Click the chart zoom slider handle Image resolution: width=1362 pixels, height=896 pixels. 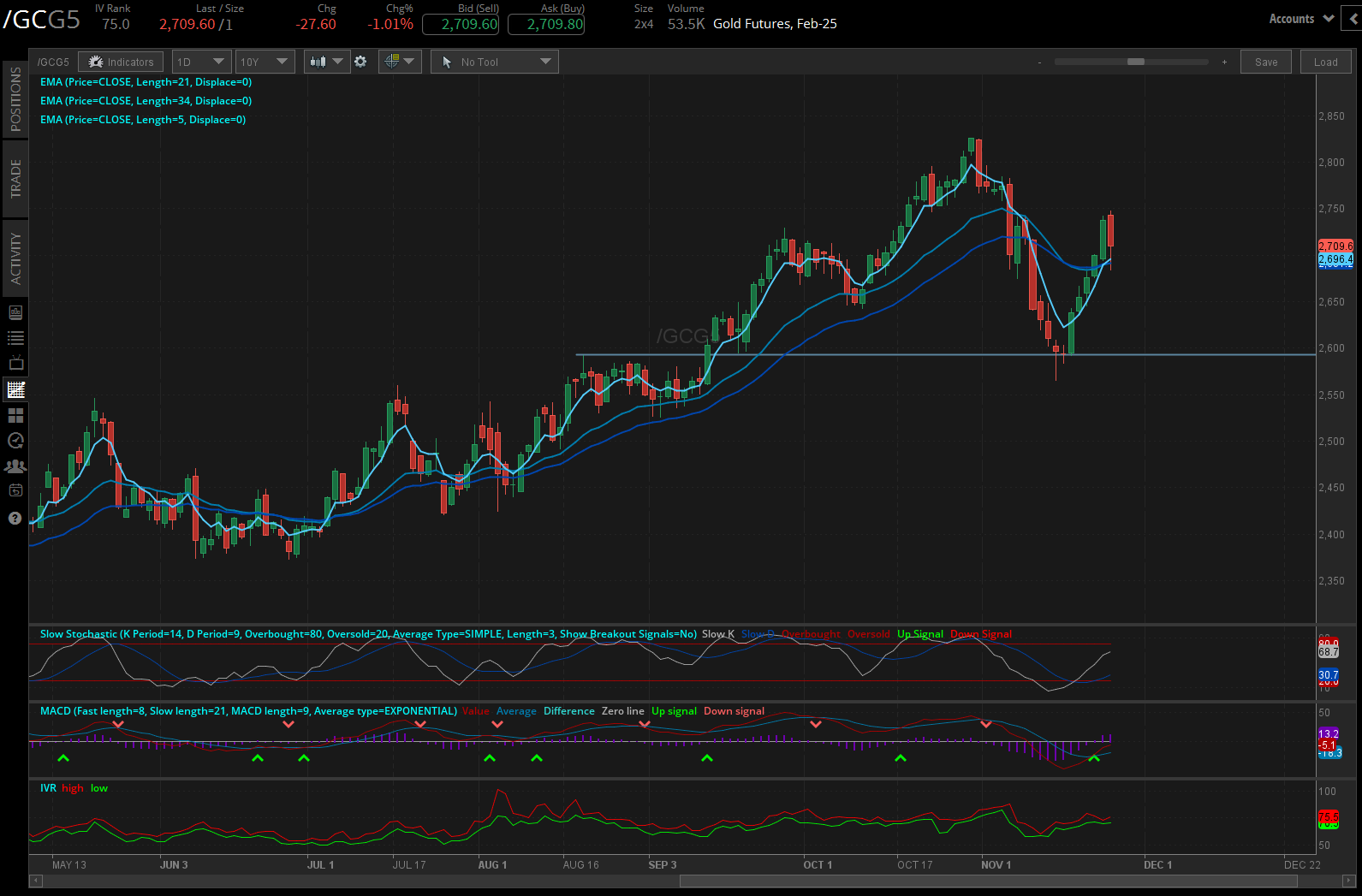[x=1135, y=62]
